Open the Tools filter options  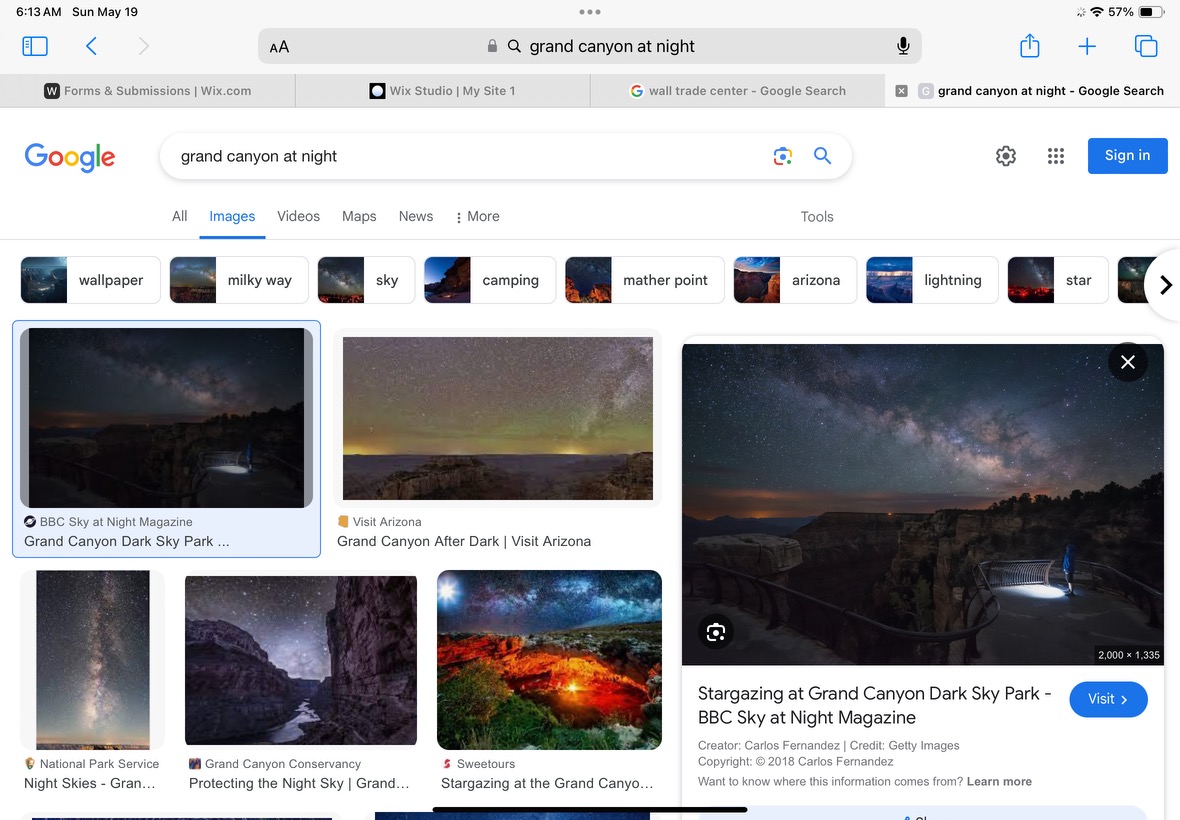pyautogui.click(x=817, y=217)
